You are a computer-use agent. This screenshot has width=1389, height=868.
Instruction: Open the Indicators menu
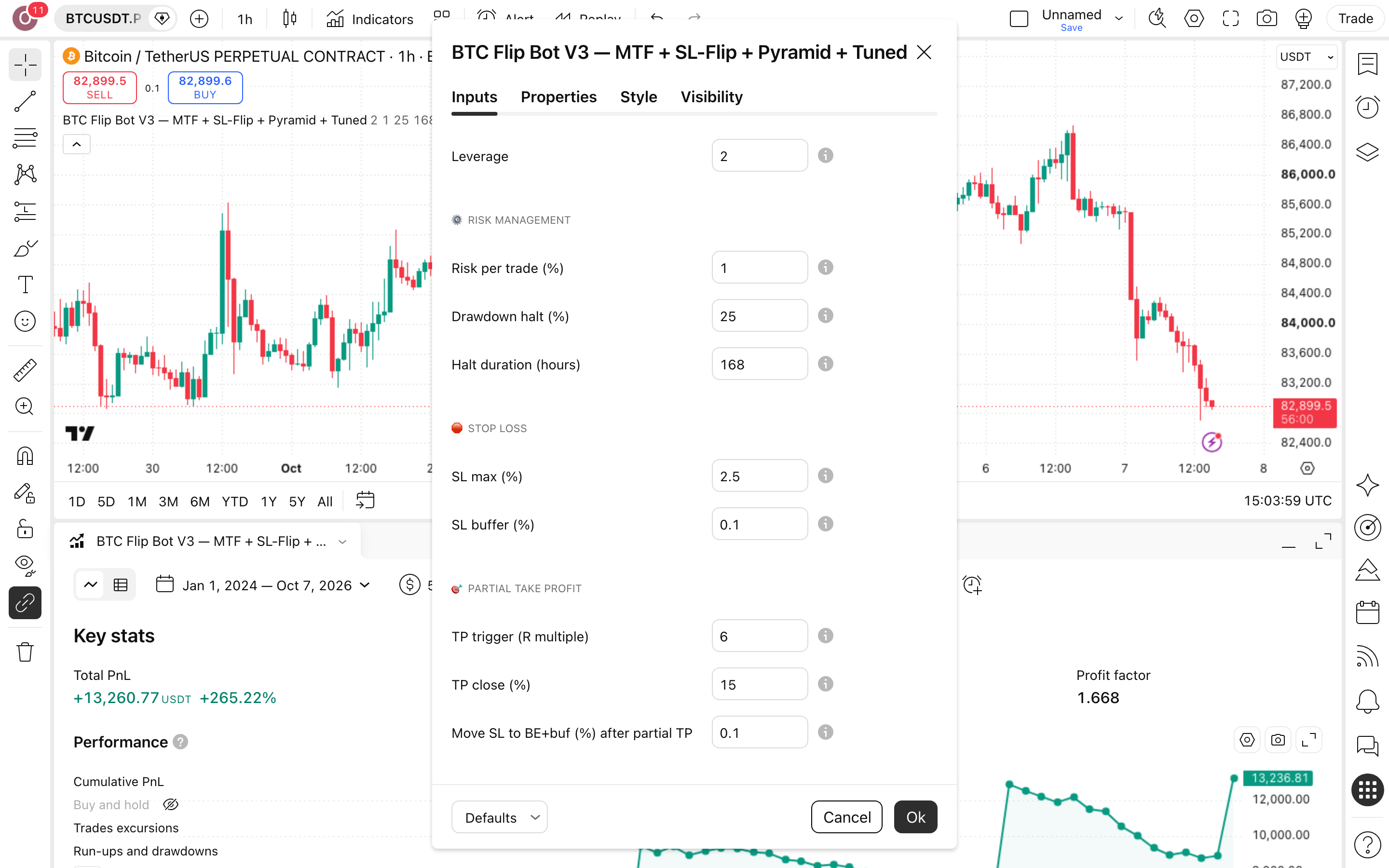tap(369, 19)
